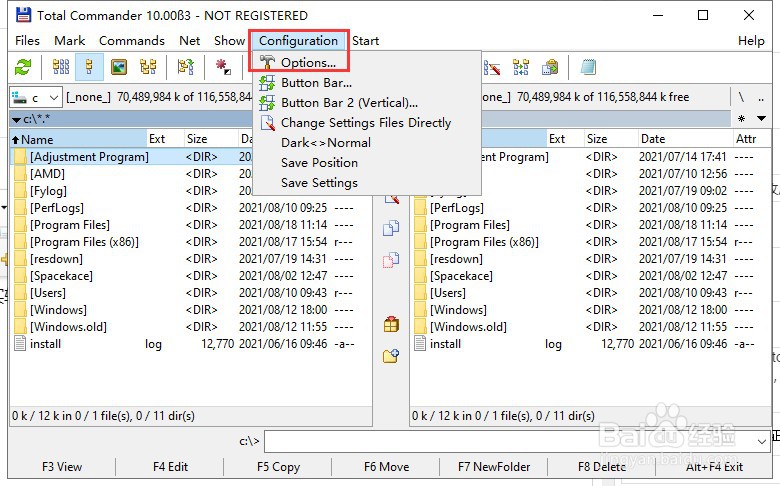Viewport: 780px width, 486px height.
Task: Select [Adjustment Program] folder in left panel
Action: point(89,157)
